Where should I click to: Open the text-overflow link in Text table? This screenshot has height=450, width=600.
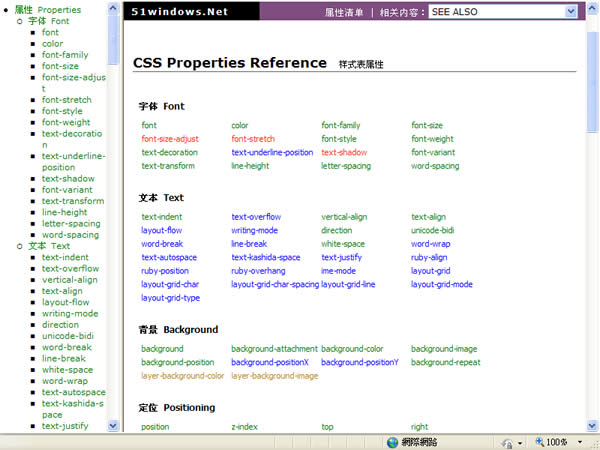[x=256, y=217]
